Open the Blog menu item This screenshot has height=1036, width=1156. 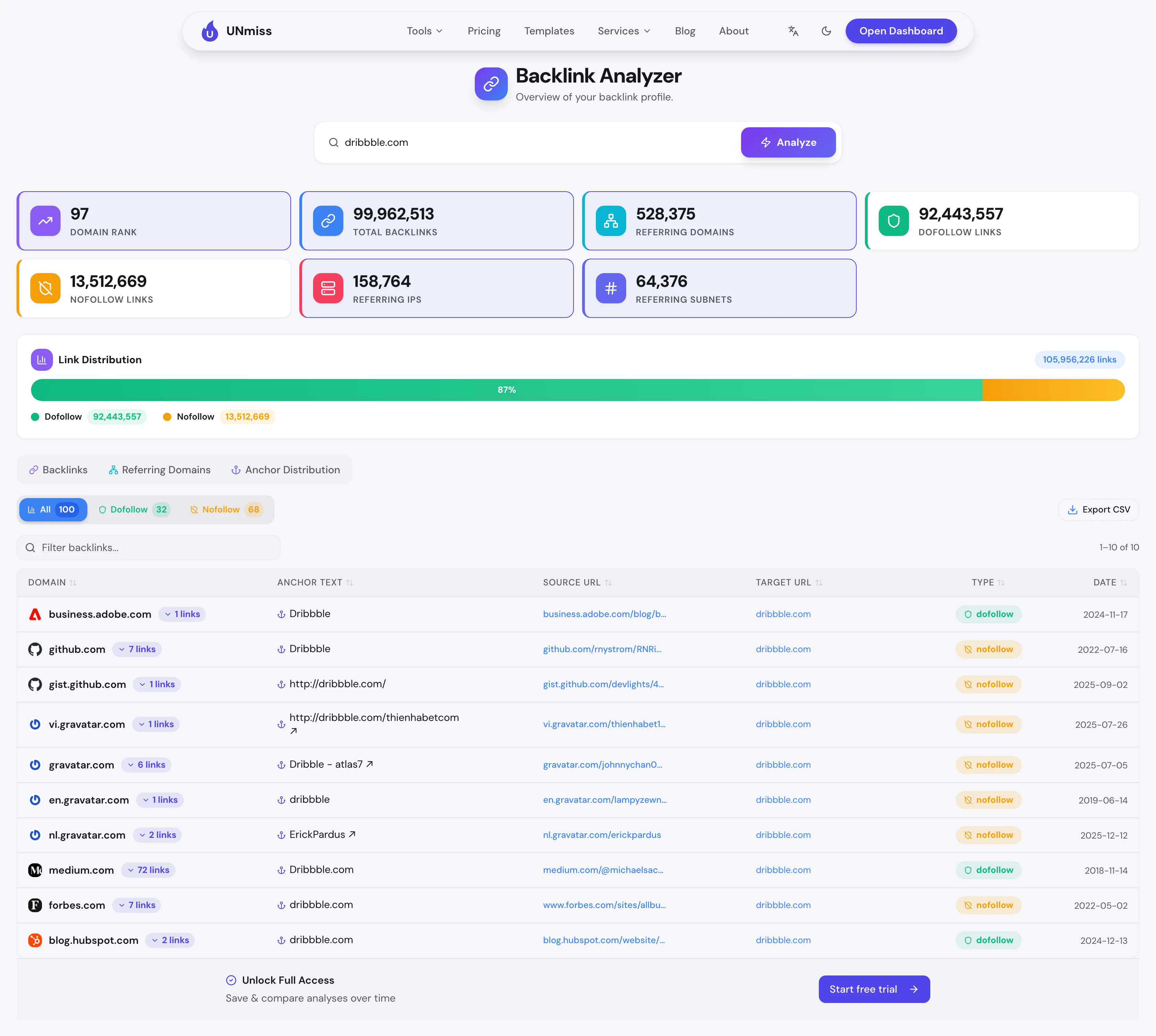[x=685, y=31]
